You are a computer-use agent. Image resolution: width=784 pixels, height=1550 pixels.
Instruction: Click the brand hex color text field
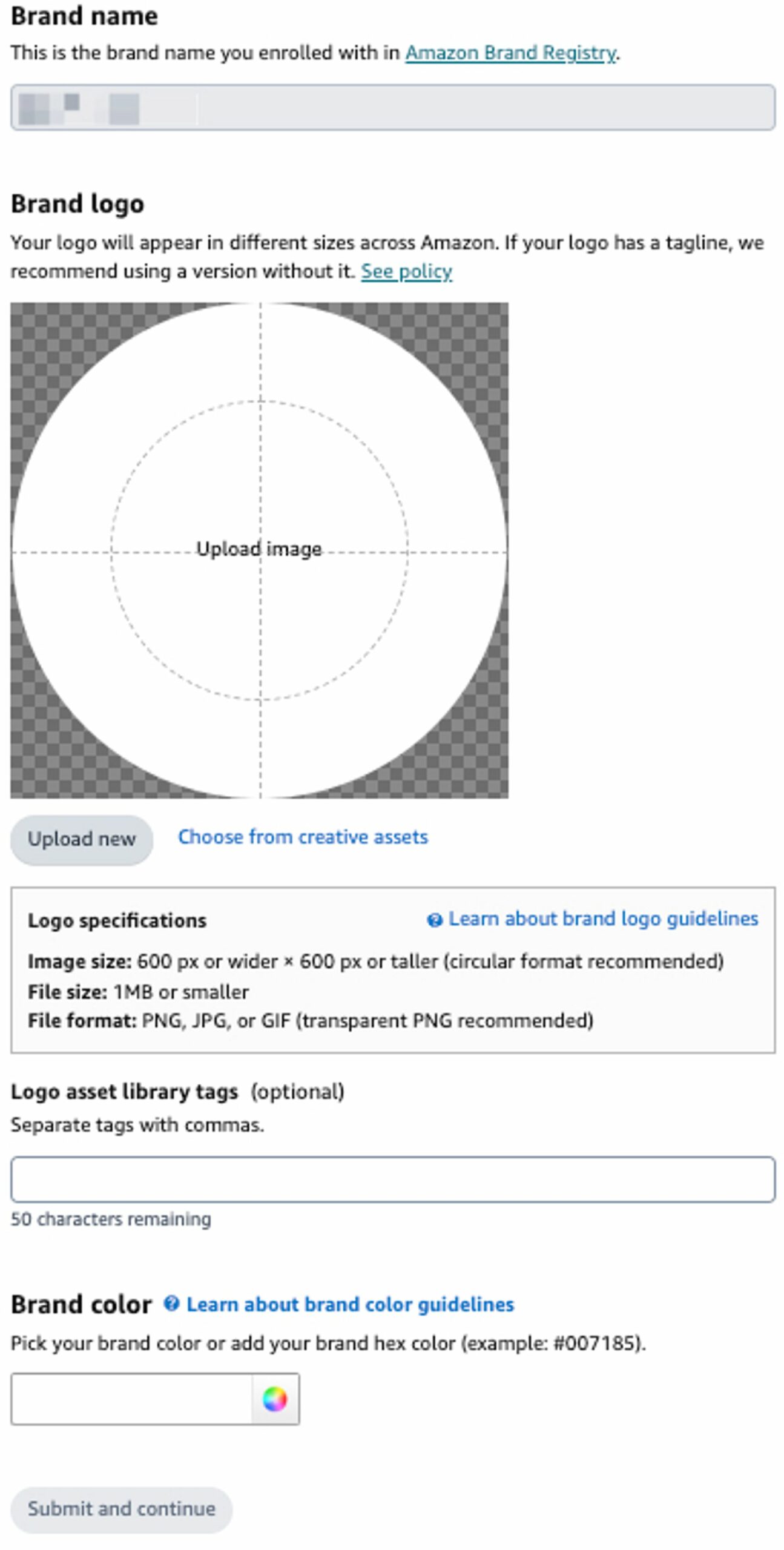(x=131, y=1399)
